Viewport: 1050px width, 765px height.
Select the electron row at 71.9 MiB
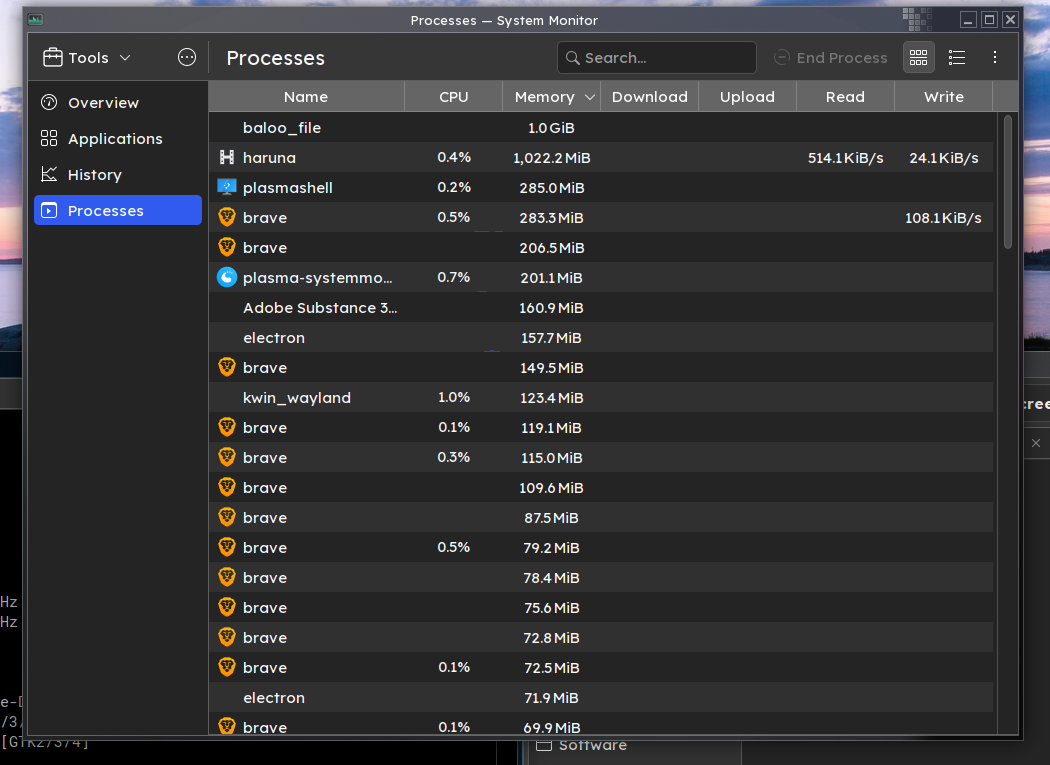coord(601,697)
